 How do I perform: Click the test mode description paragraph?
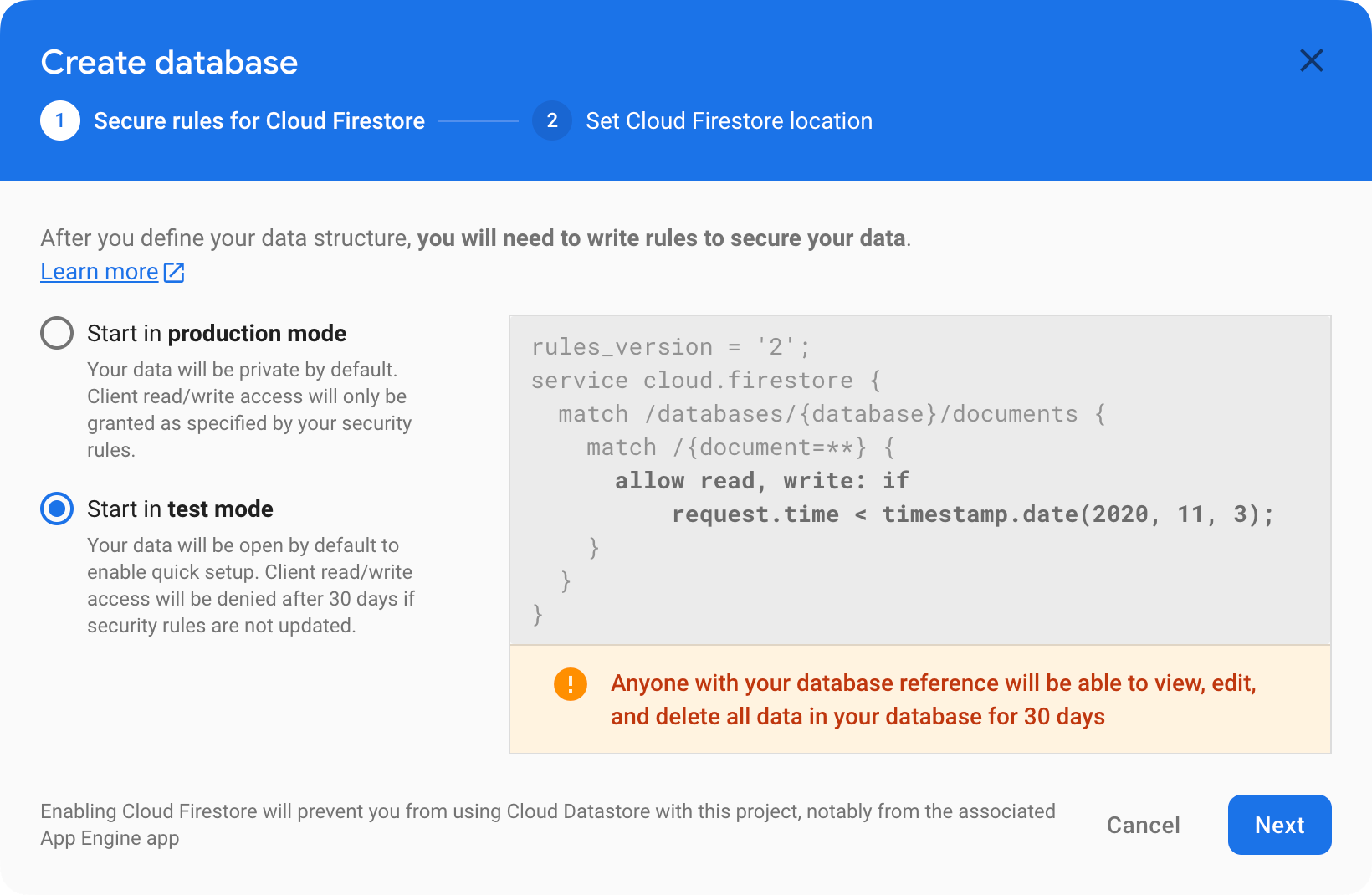[251, 585]
